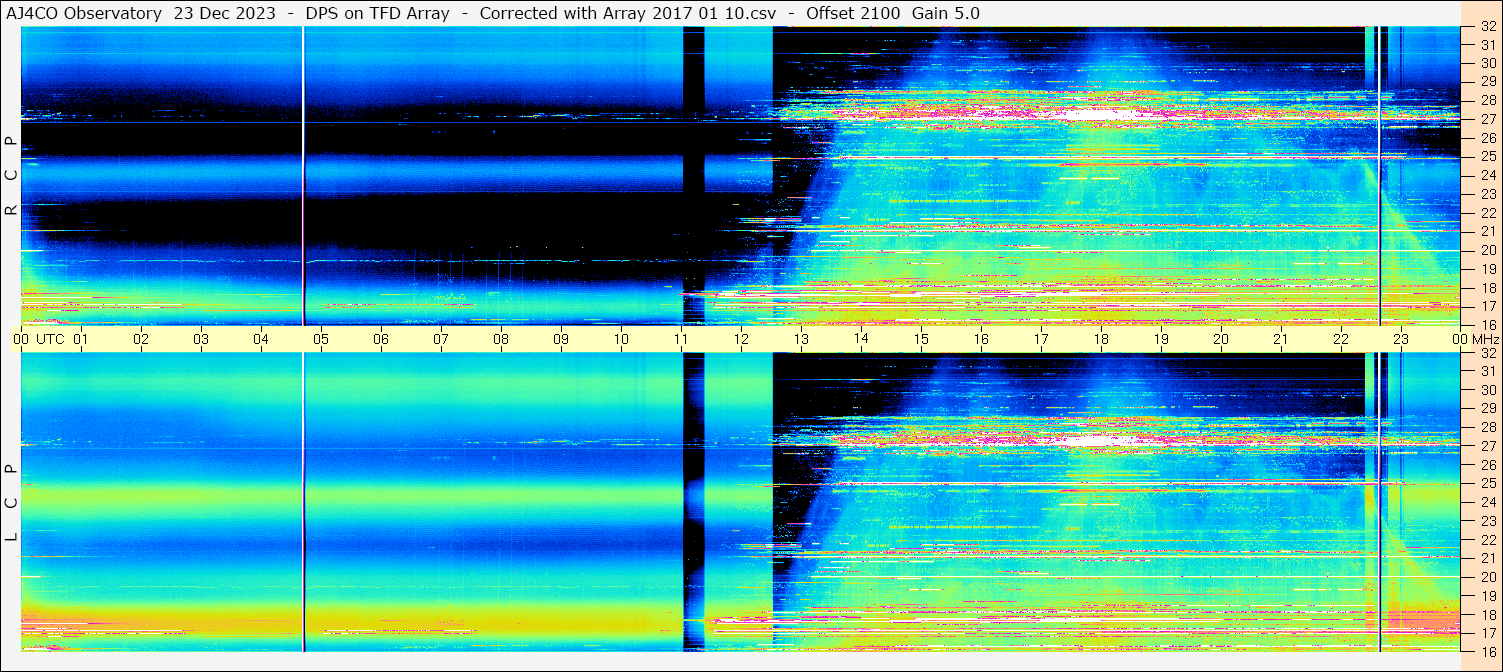Select the 08 hour time axis marker
This screenshot has width=1503, height=672.
[x=501, y=339]
